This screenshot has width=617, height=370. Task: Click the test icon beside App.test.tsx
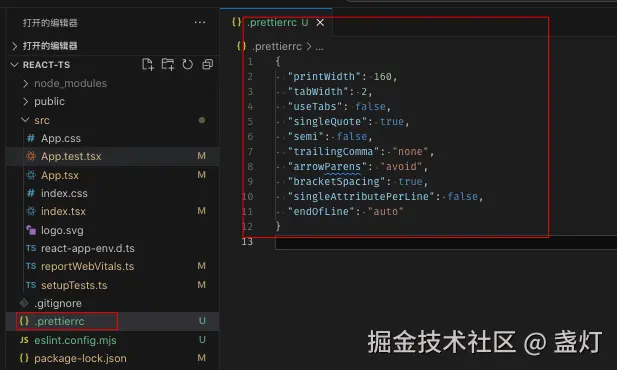click(31, 156)
